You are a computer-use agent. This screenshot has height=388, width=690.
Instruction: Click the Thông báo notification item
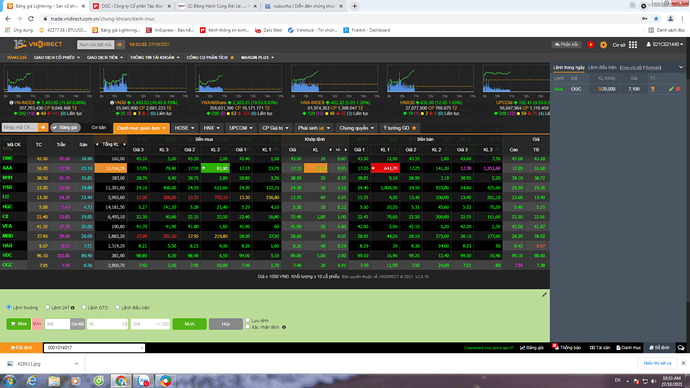[567, 348]
